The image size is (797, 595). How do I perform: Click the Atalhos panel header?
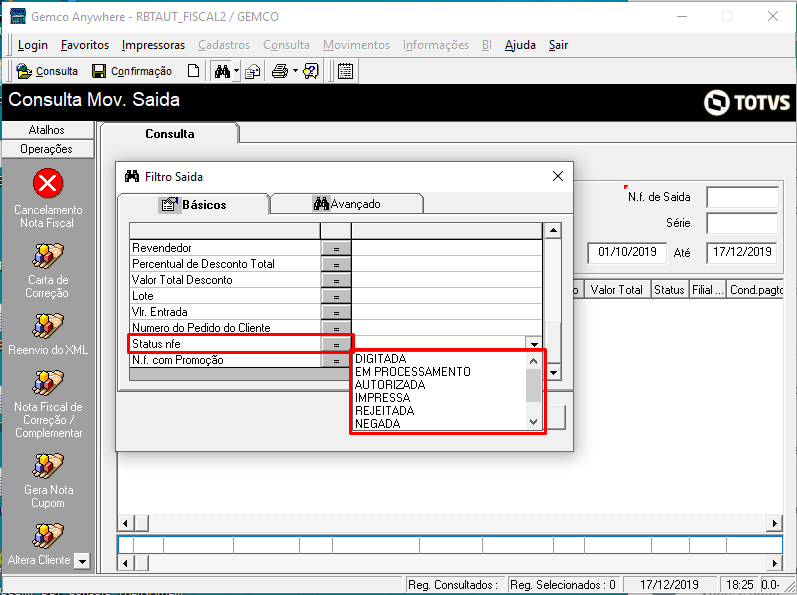click(x=47, y=130)
